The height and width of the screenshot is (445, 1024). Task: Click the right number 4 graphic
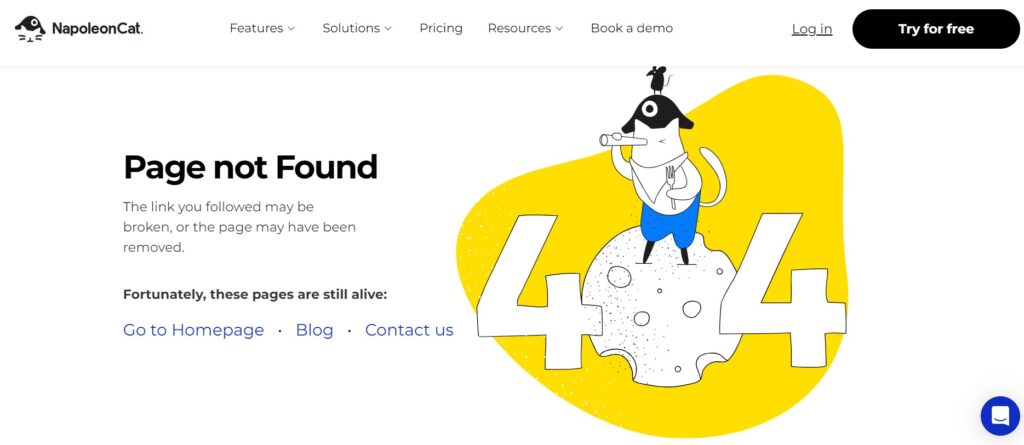click(784, 289)
